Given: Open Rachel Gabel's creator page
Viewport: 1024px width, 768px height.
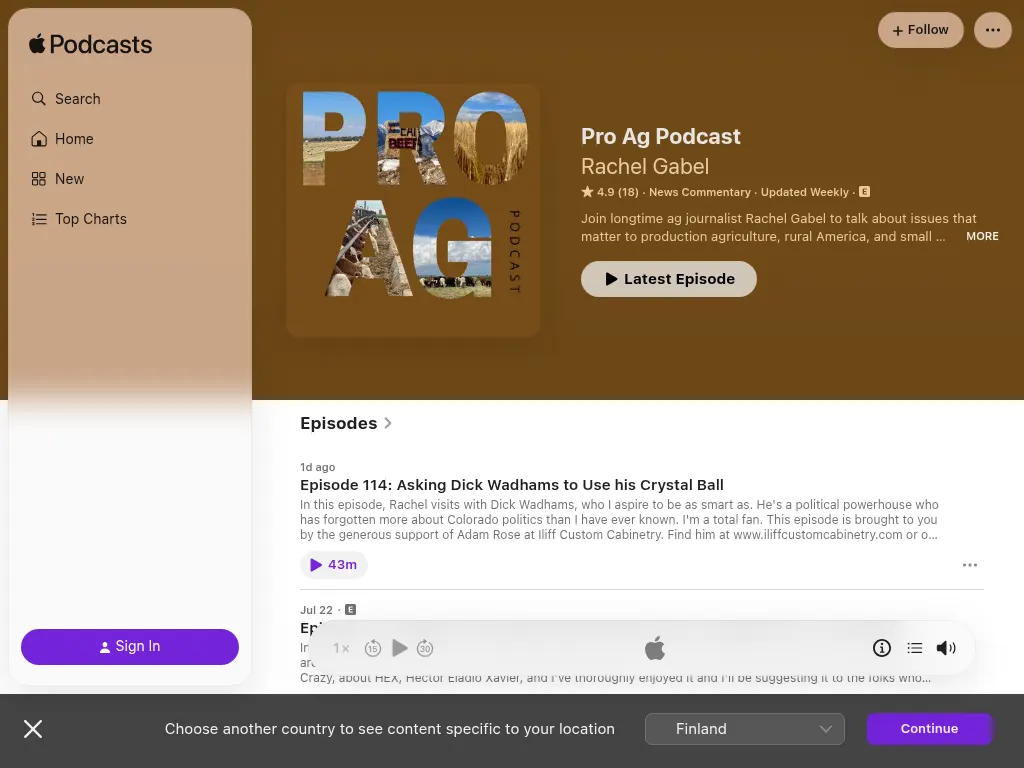Looking at the screenshot, I should pos(645,167).
